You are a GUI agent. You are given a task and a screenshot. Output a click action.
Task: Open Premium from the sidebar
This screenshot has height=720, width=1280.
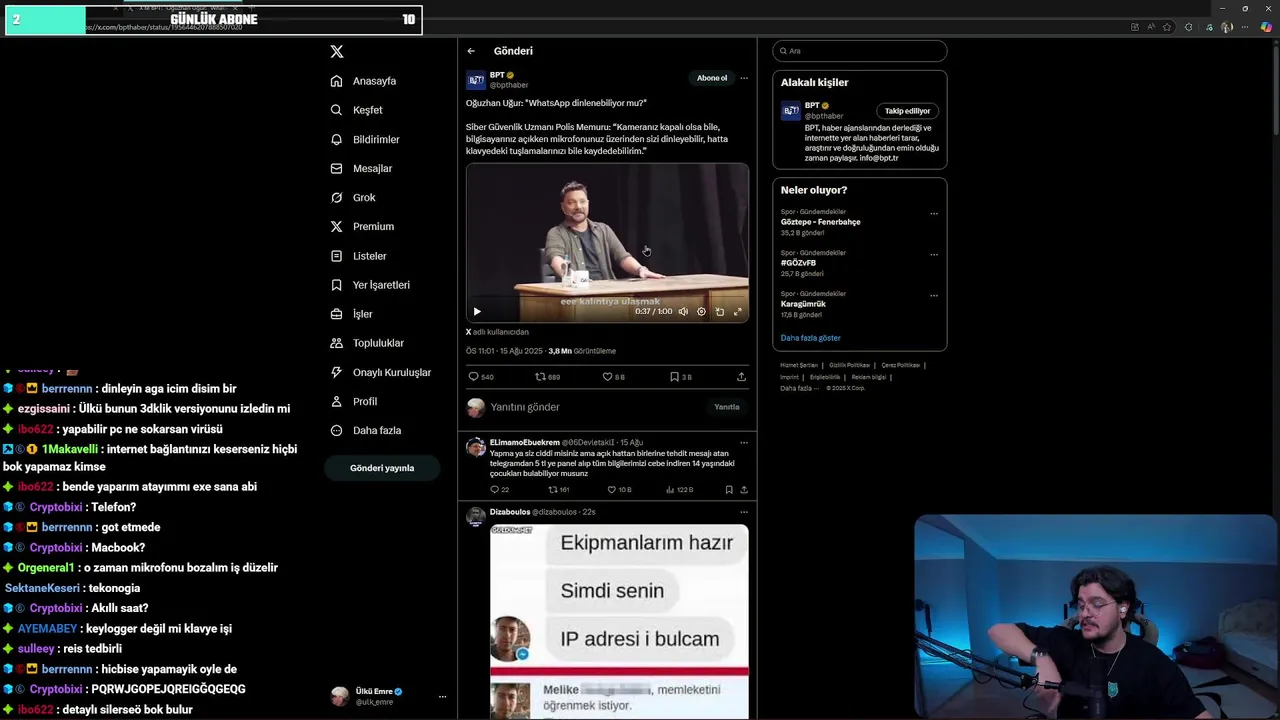pyautogui.click(x=363, y=226)
